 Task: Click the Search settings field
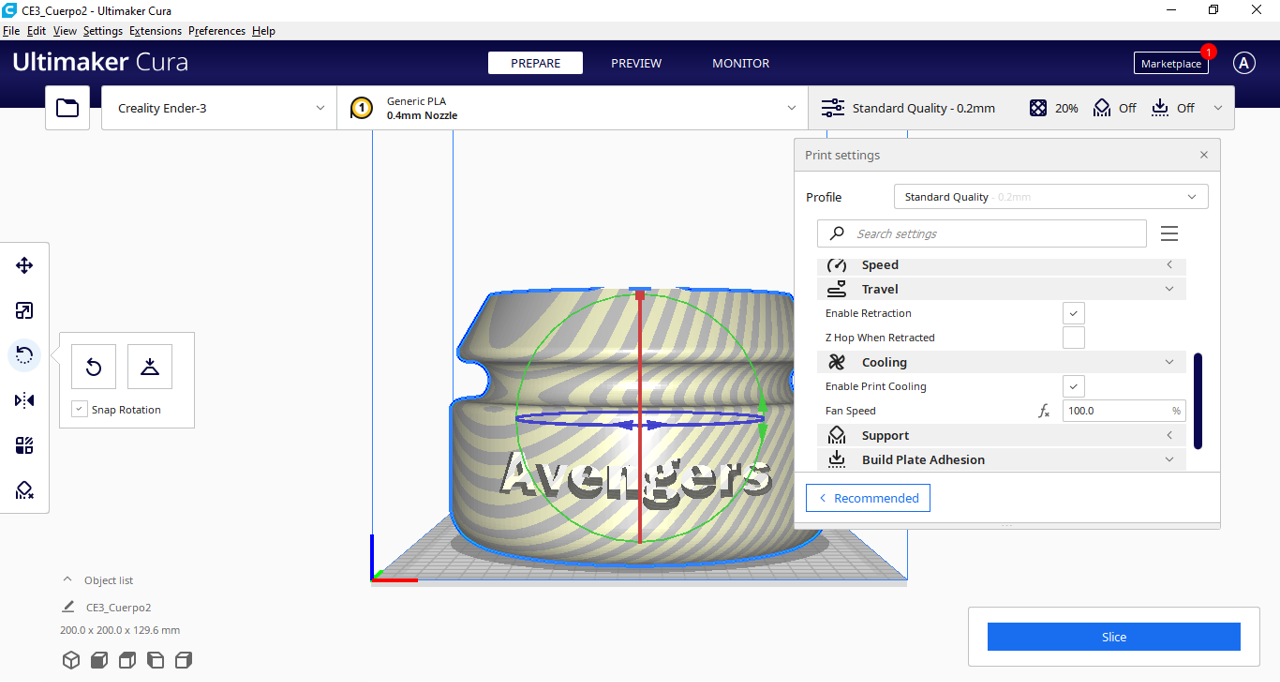tap(982, 233)
